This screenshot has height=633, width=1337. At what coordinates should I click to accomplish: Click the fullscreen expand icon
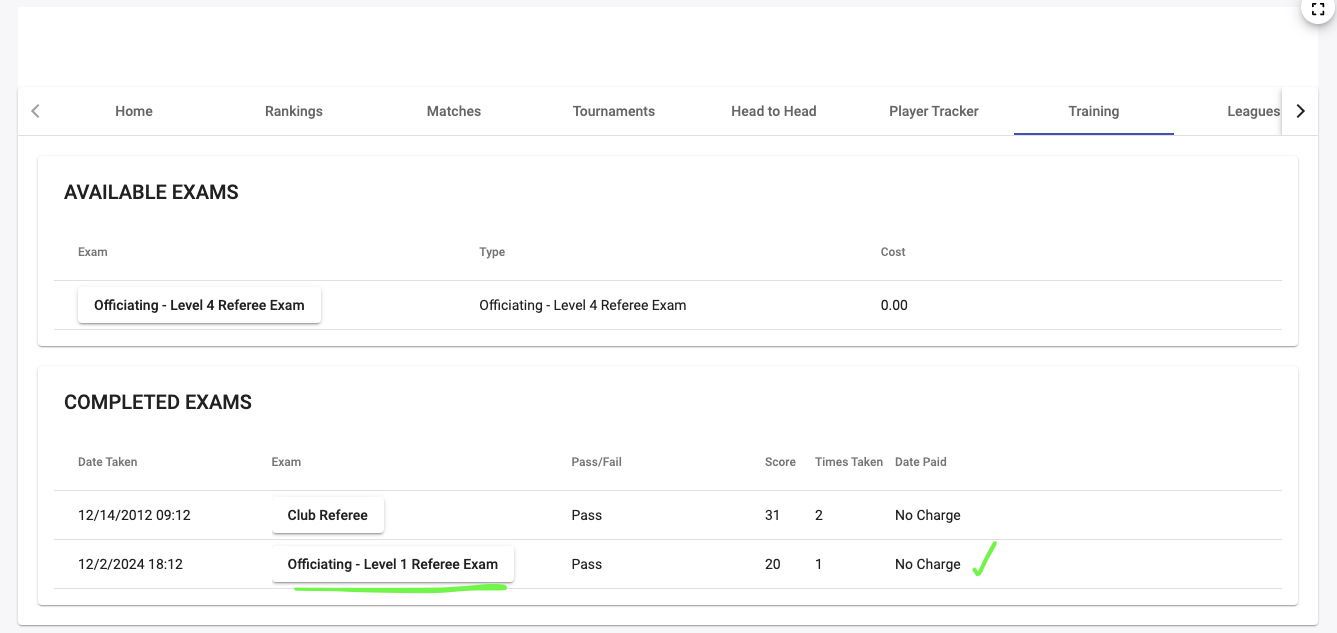[1317, 8]
